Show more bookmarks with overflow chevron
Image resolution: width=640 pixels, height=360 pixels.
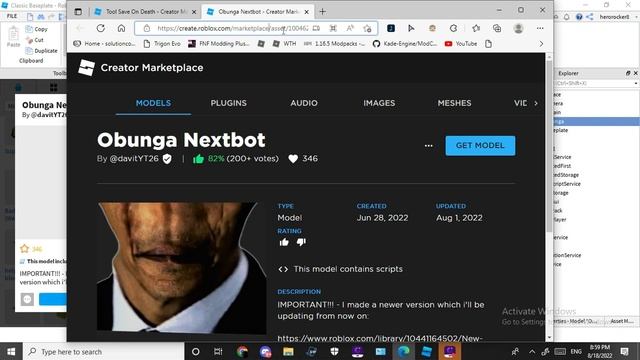tap(541, 44)
